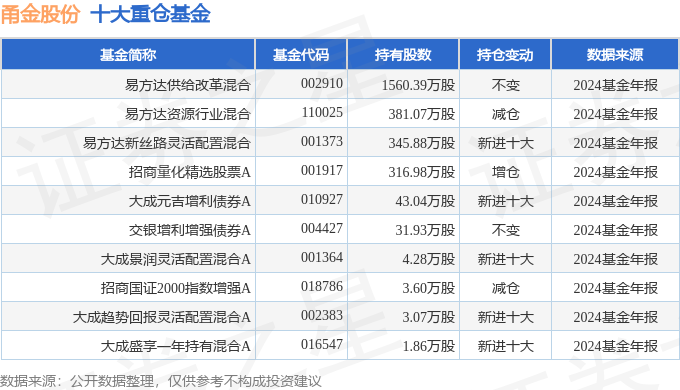Click 新进十大 in the 大成元吉增利债券A row
The height and width of the screenshot is (390, 680).
[x=505, y=201]
